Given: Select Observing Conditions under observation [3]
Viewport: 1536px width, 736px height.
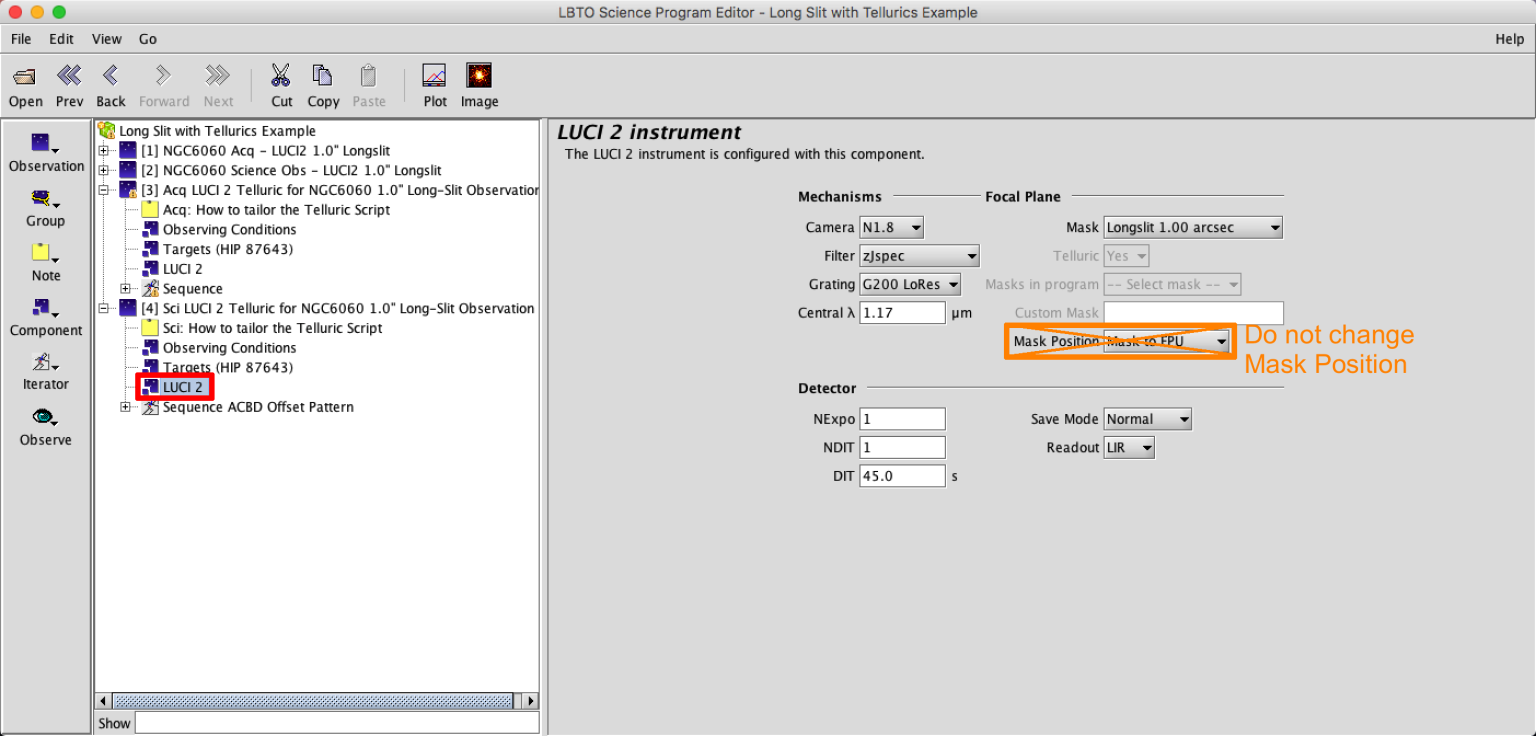Looking at the screenshot, I should pyautogui.click(x=229, y=229).
